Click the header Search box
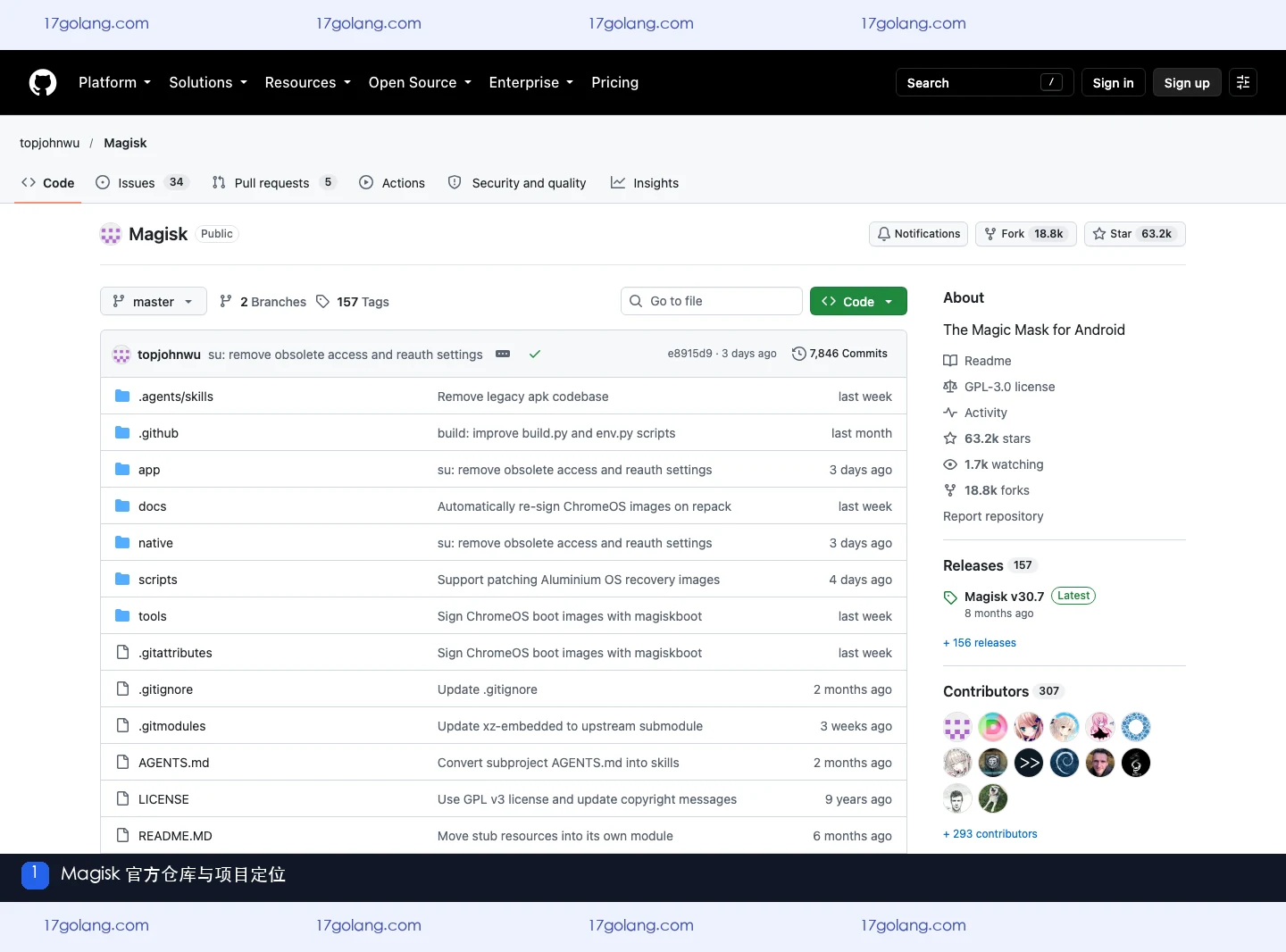The height and width of the screenshot is (952, 1286). click(985, 82)
